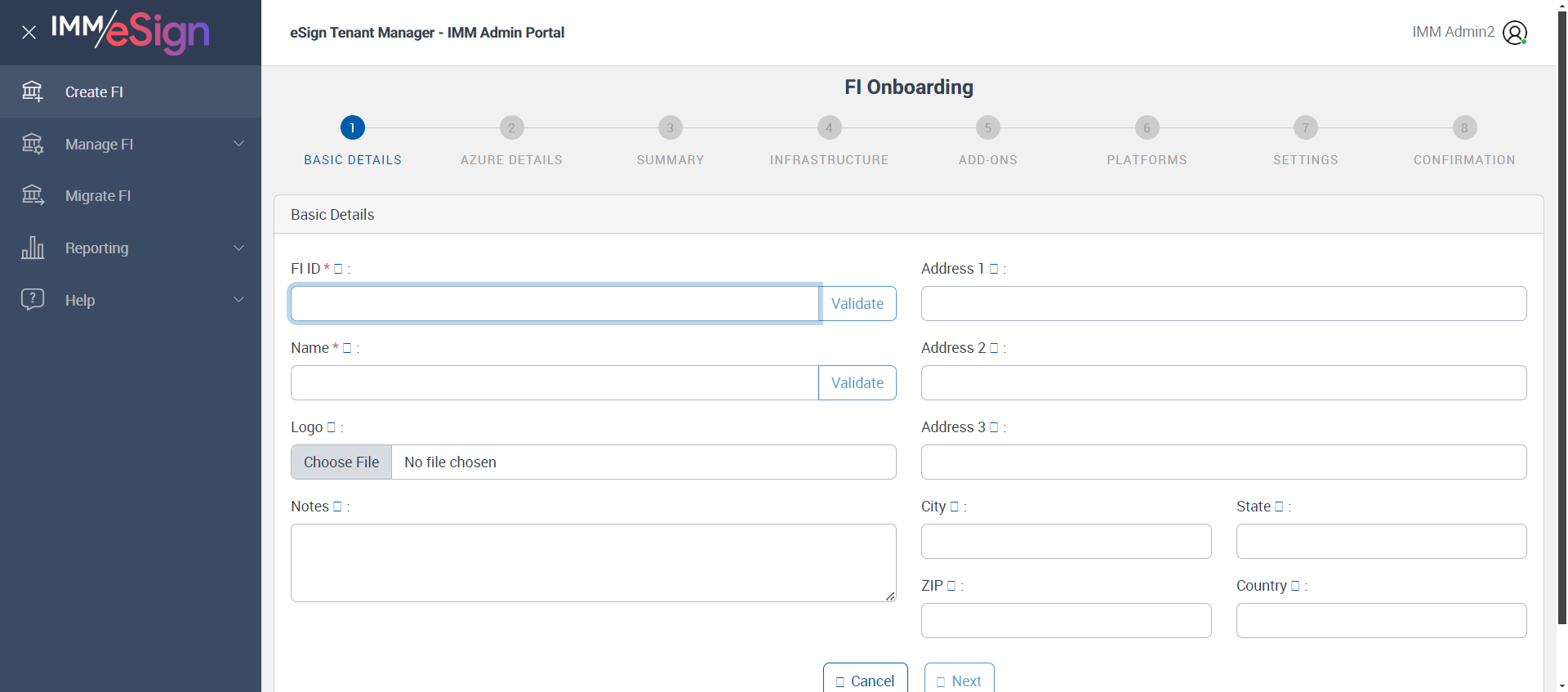The height and width of the screenshot is (692, 1568).
Task: Click the vertical page scrollbar
Action: point(1562,327)
